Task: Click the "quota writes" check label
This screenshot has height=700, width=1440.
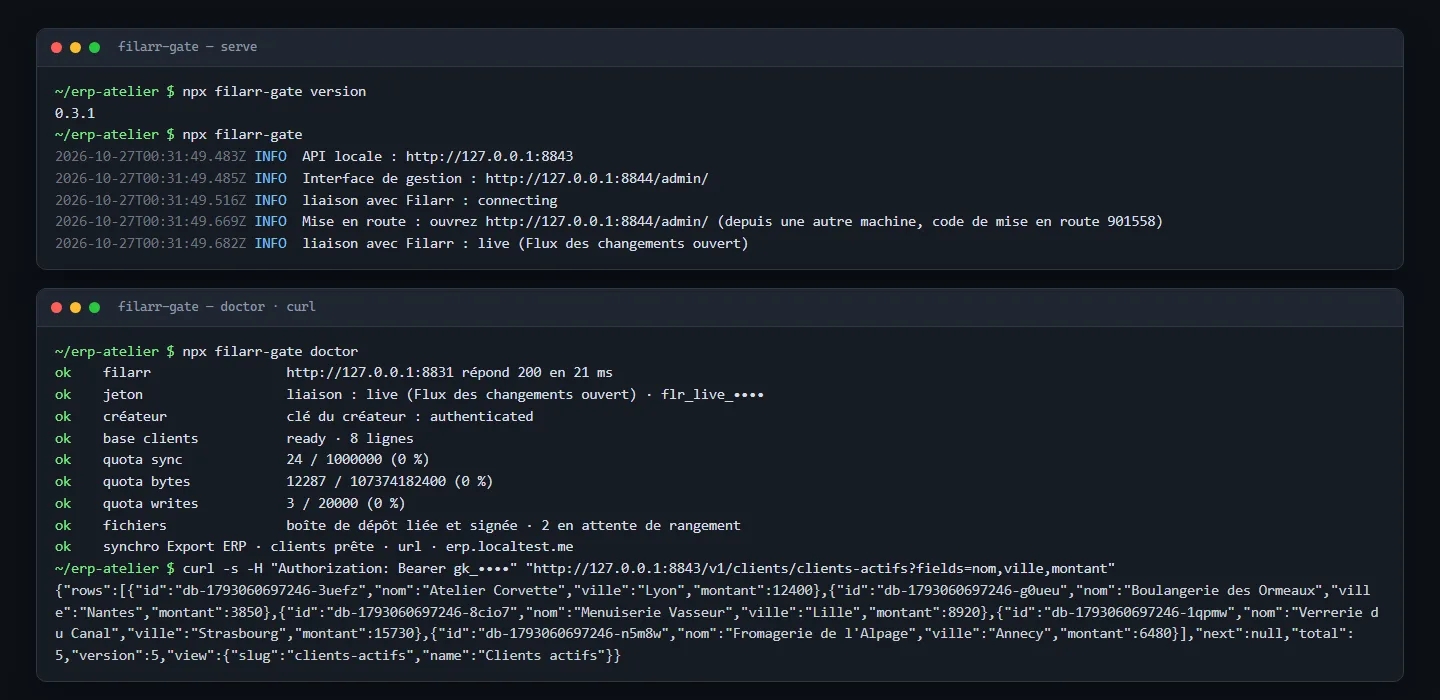Action: [151, 503]
